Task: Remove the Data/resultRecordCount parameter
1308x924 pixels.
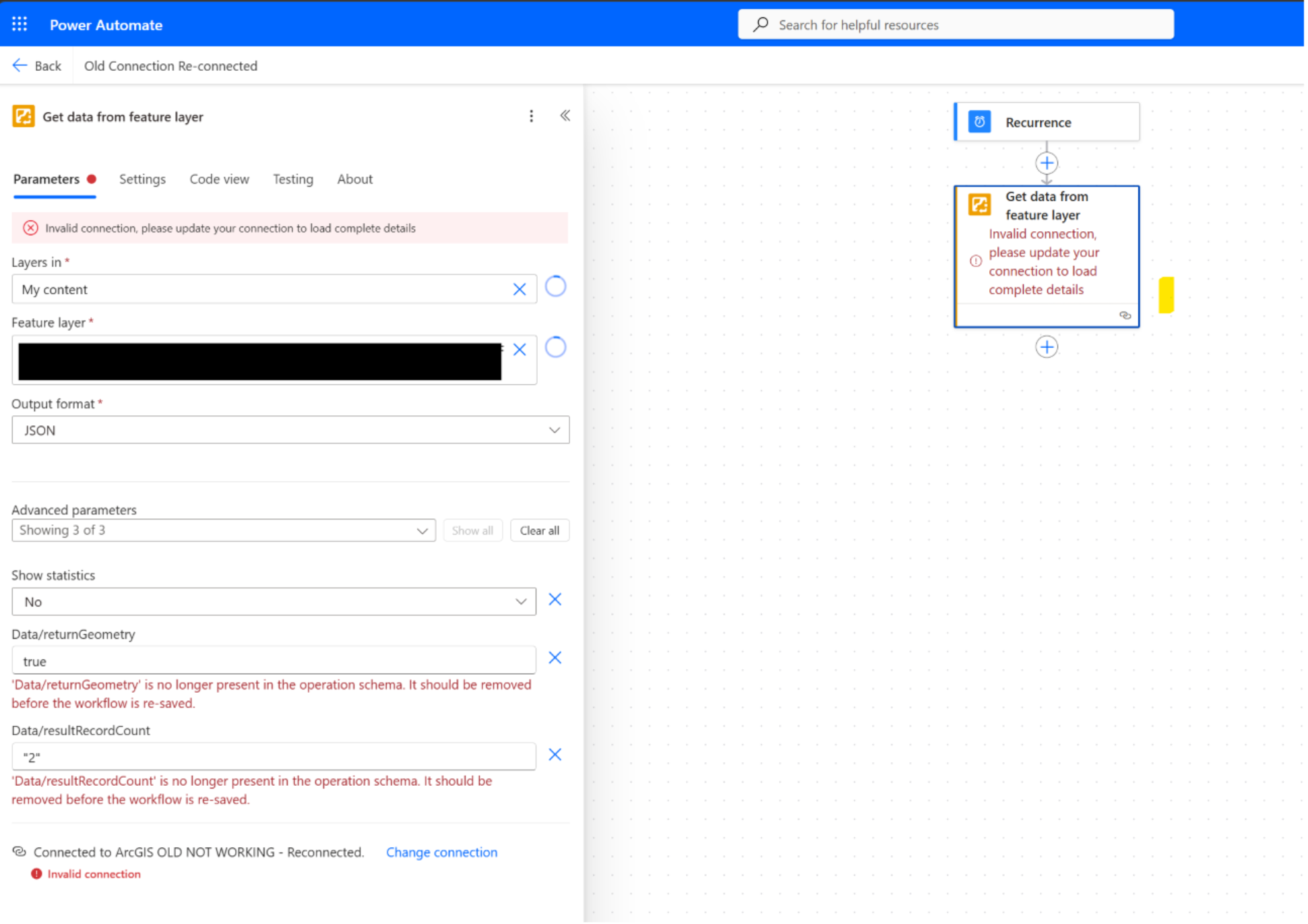Action: [555, 755]
